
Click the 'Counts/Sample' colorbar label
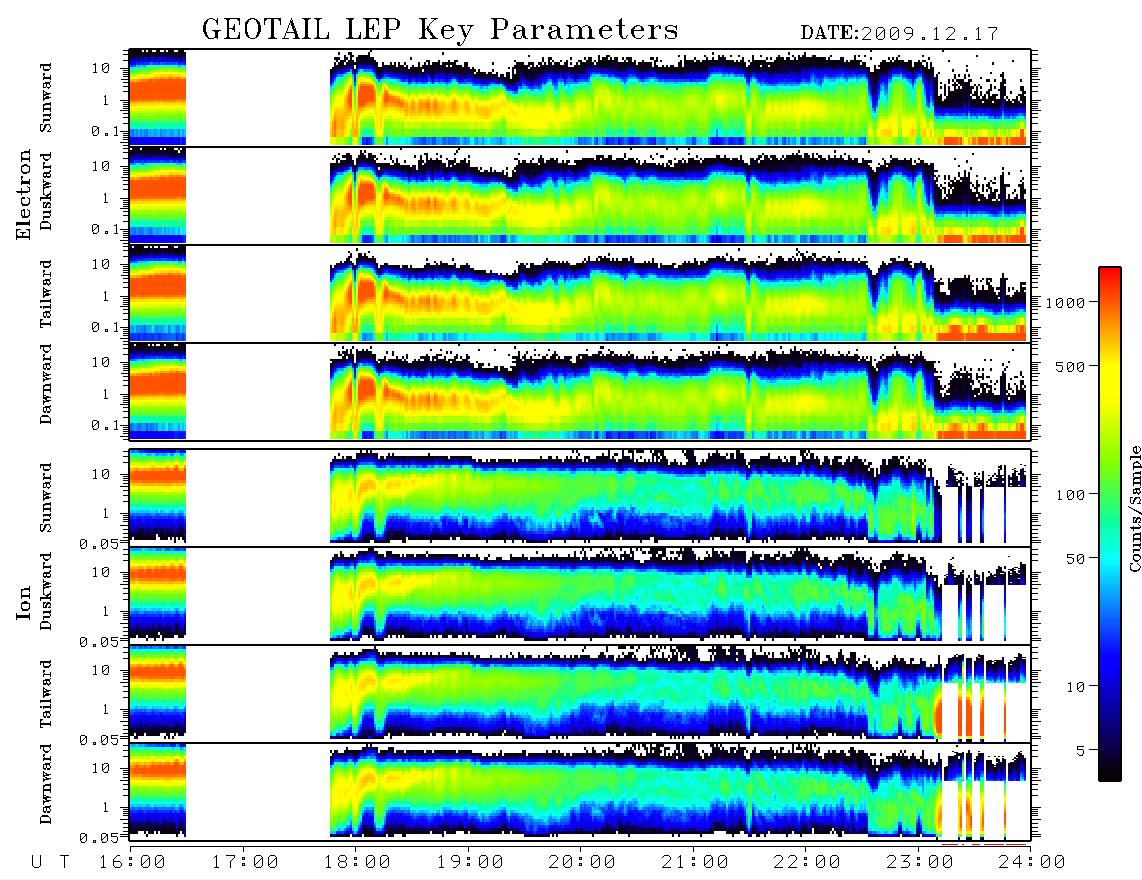[x=1134, y=508]
